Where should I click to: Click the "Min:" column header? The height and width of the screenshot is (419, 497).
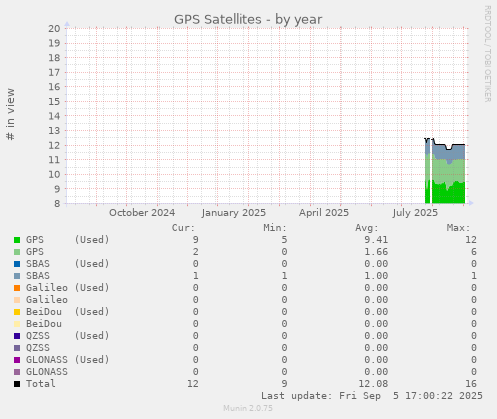[x=275, y=228]
